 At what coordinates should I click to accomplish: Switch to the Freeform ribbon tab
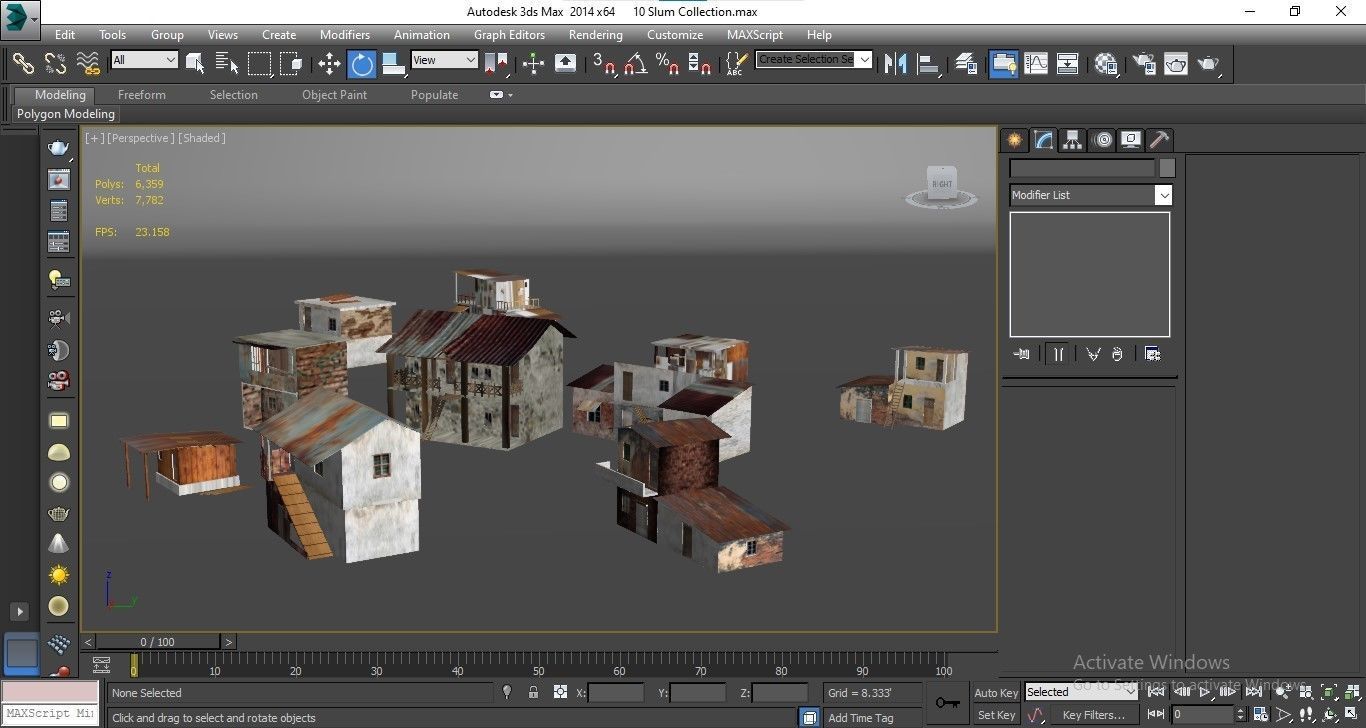142,95
